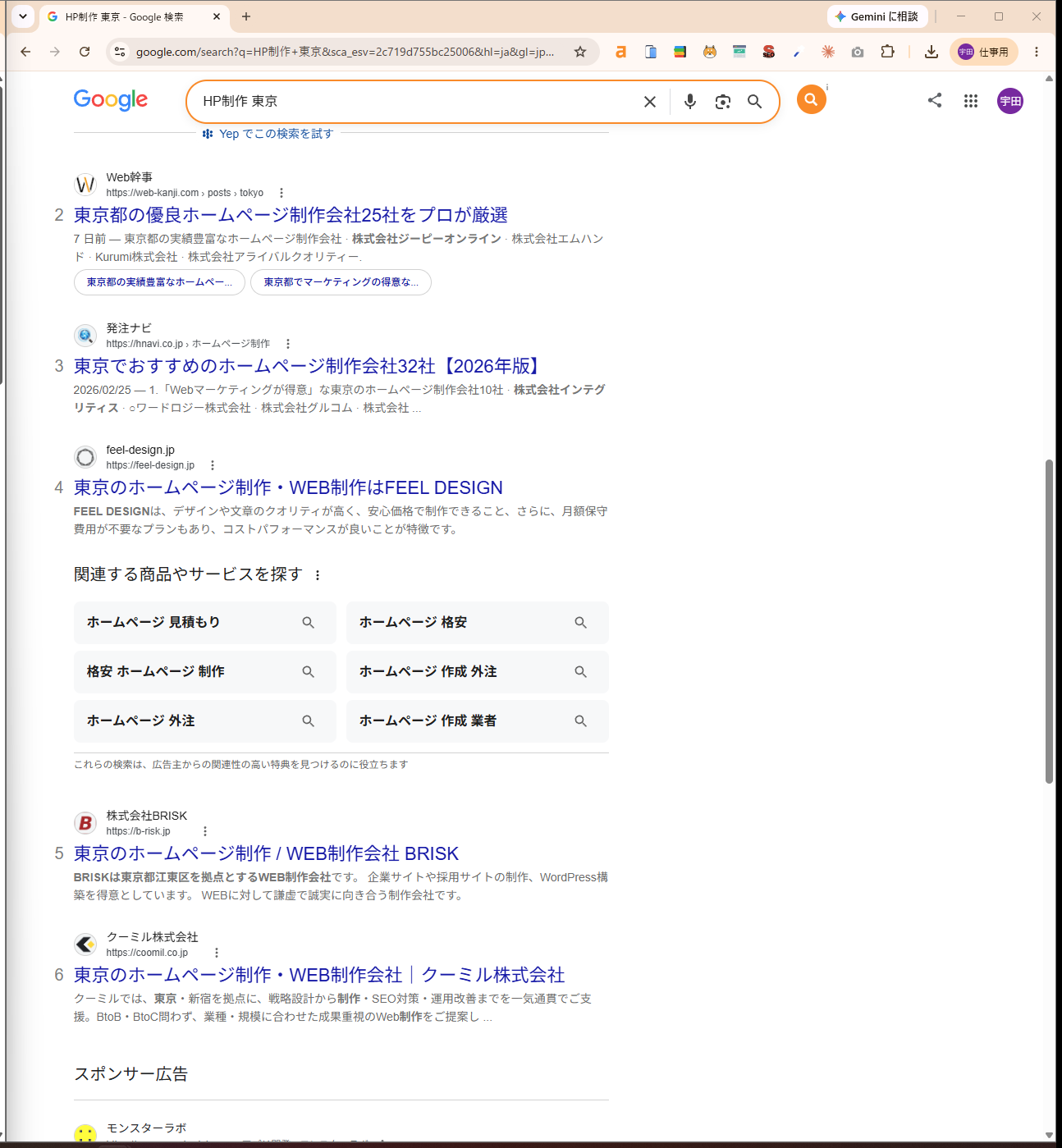
Task: Click the share icon beside the apps grid
Action: click(935, 100)
